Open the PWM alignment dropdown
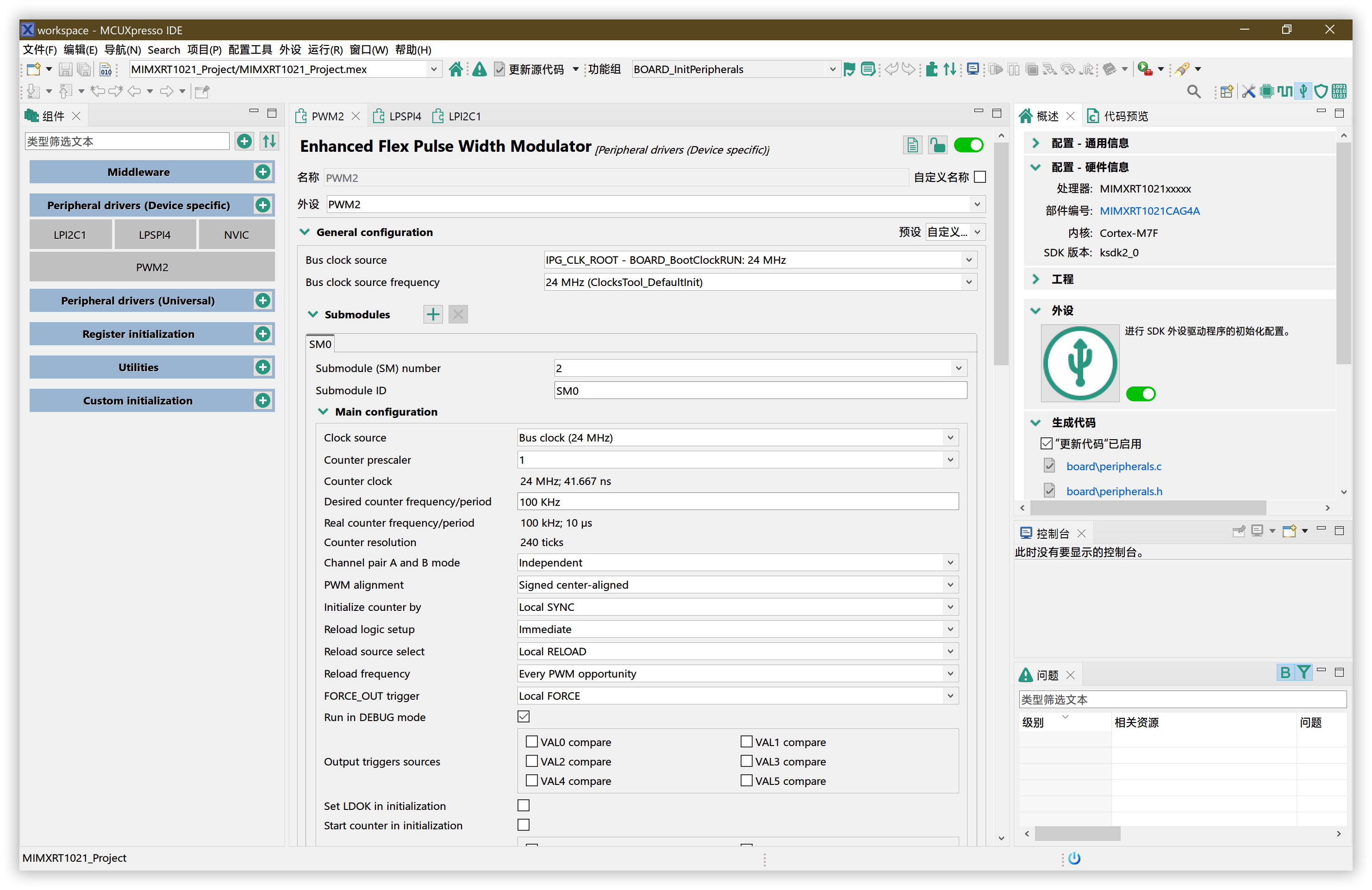The height and width of the screenshot is (890, 1372). pyautogui.click(x=738, y=585)
